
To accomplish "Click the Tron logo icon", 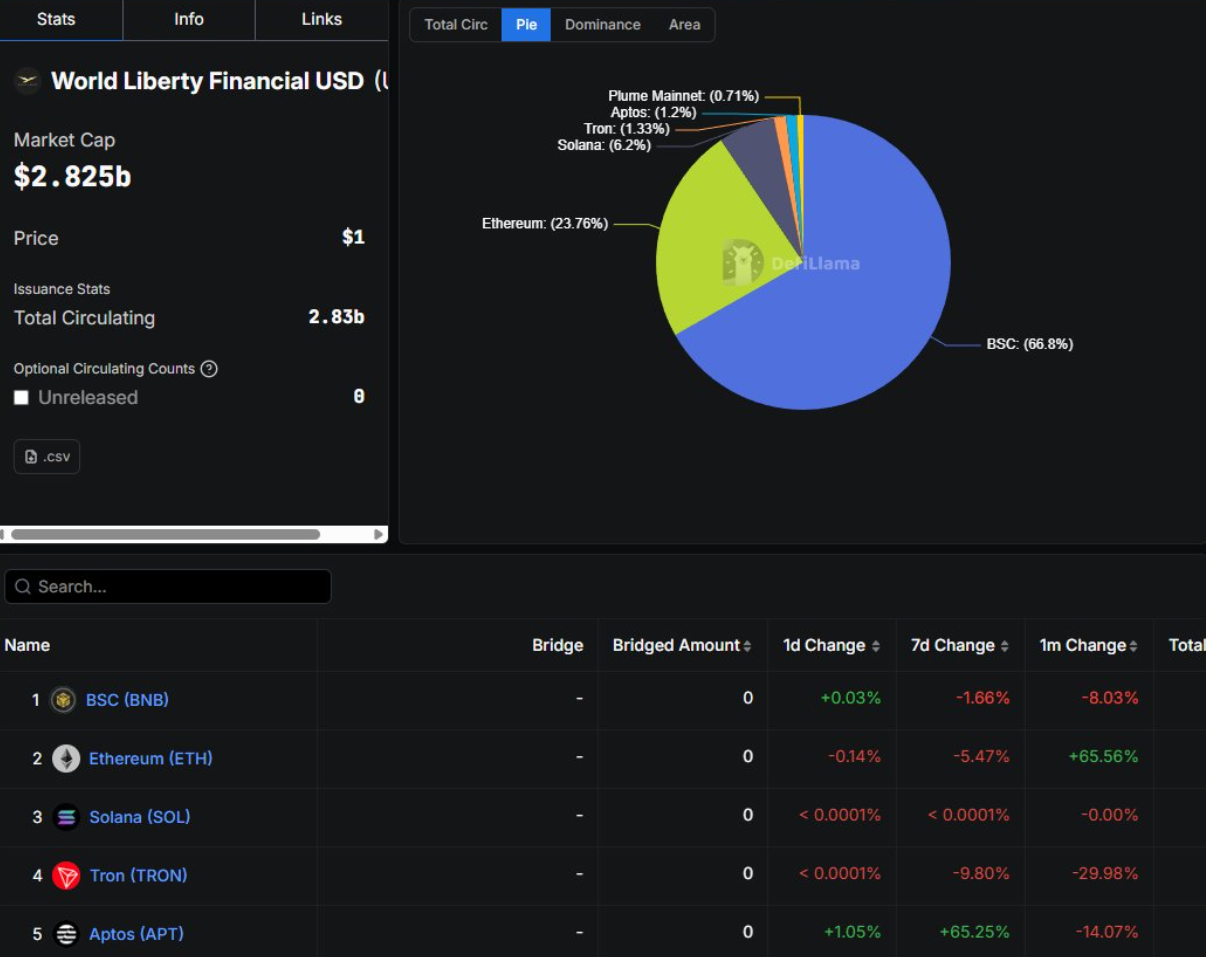I will (66, 876).
